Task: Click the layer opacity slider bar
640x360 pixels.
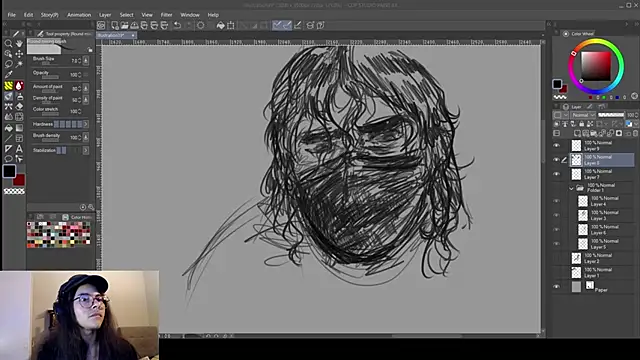Action: [611, 115]
